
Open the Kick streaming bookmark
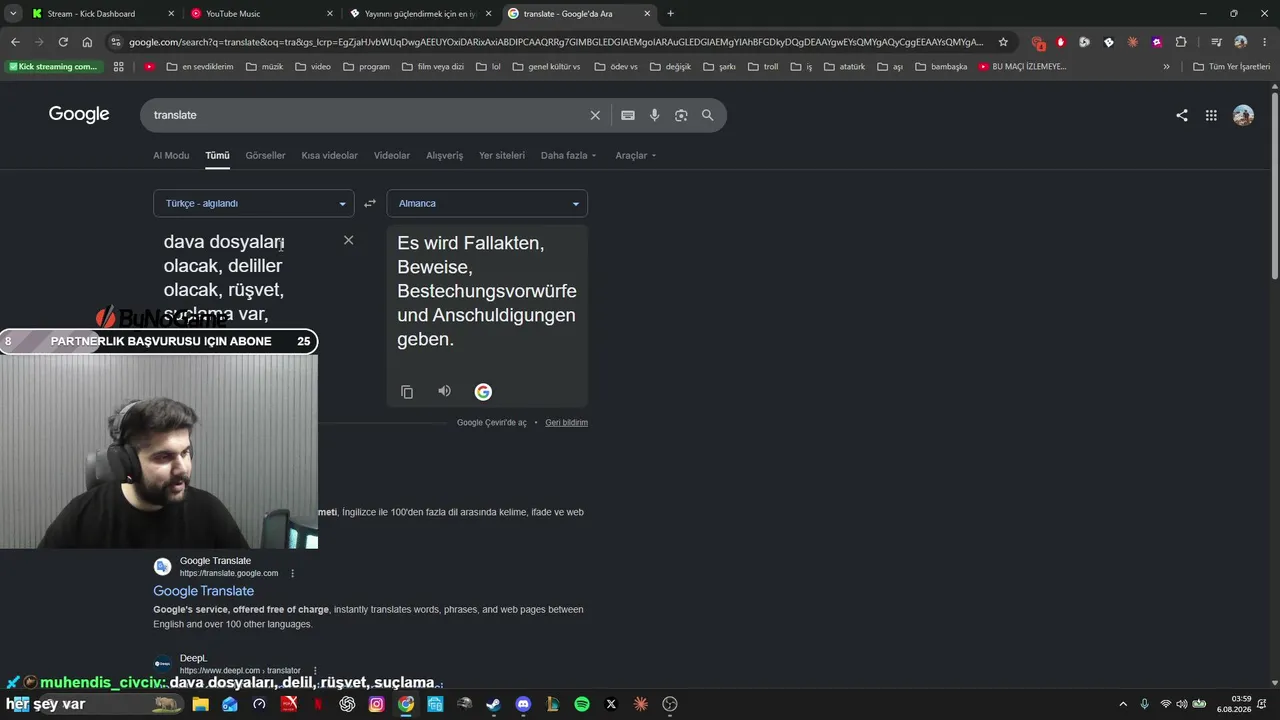(53, 67)
